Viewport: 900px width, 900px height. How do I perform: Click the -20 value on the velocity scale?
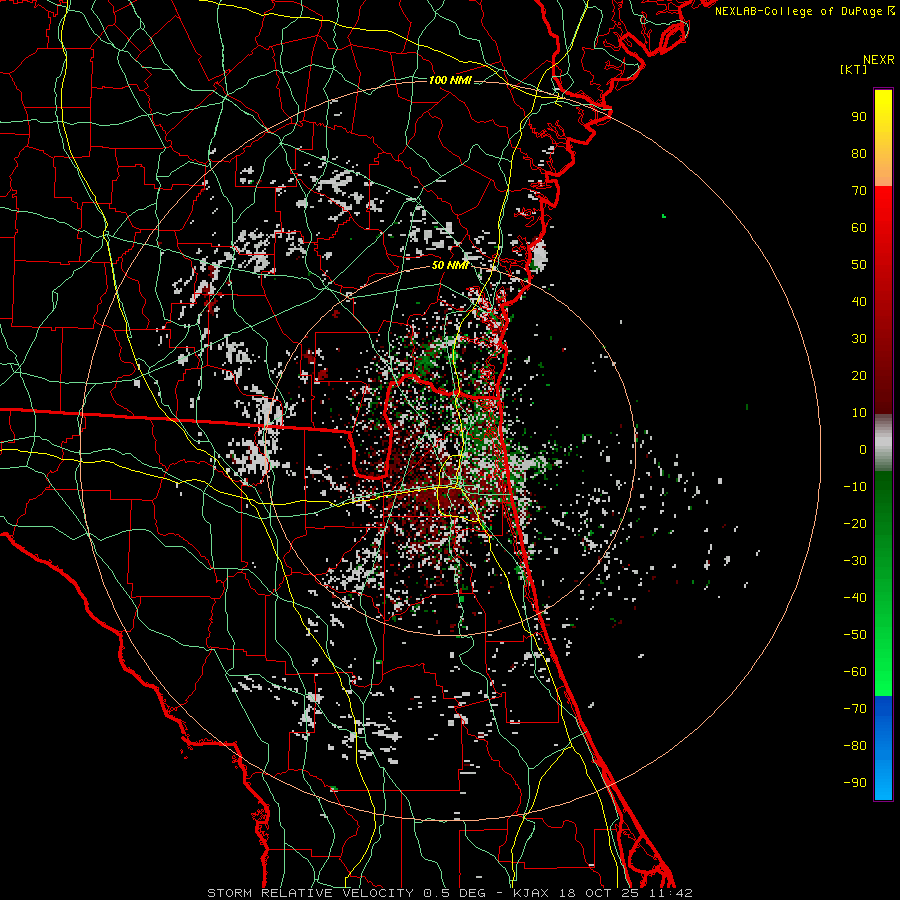(855, 524)
